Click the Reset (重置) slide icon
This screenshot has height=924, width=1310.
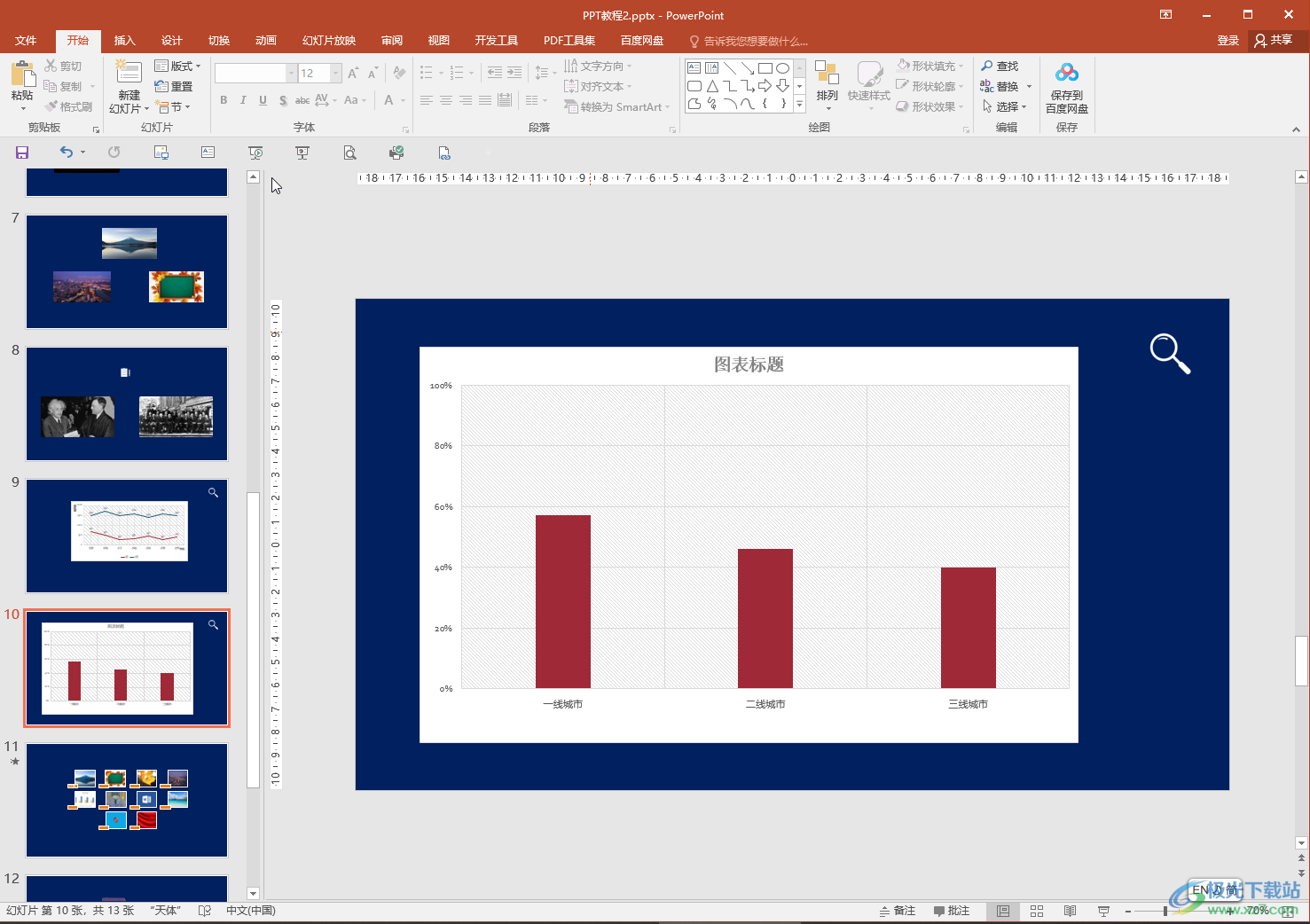[161, 86]
